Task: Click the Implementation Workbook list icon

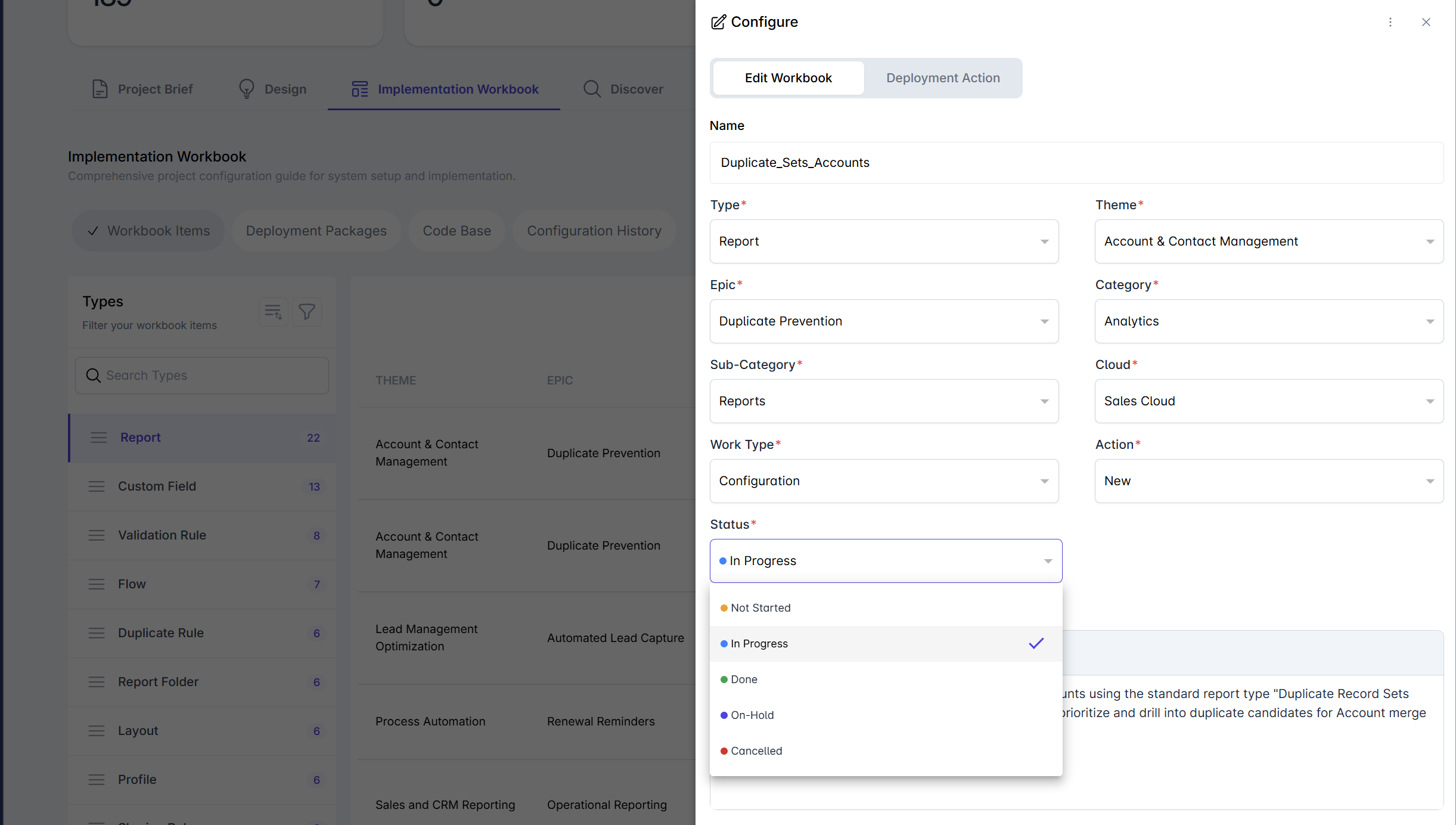Action: coord(360,89)
